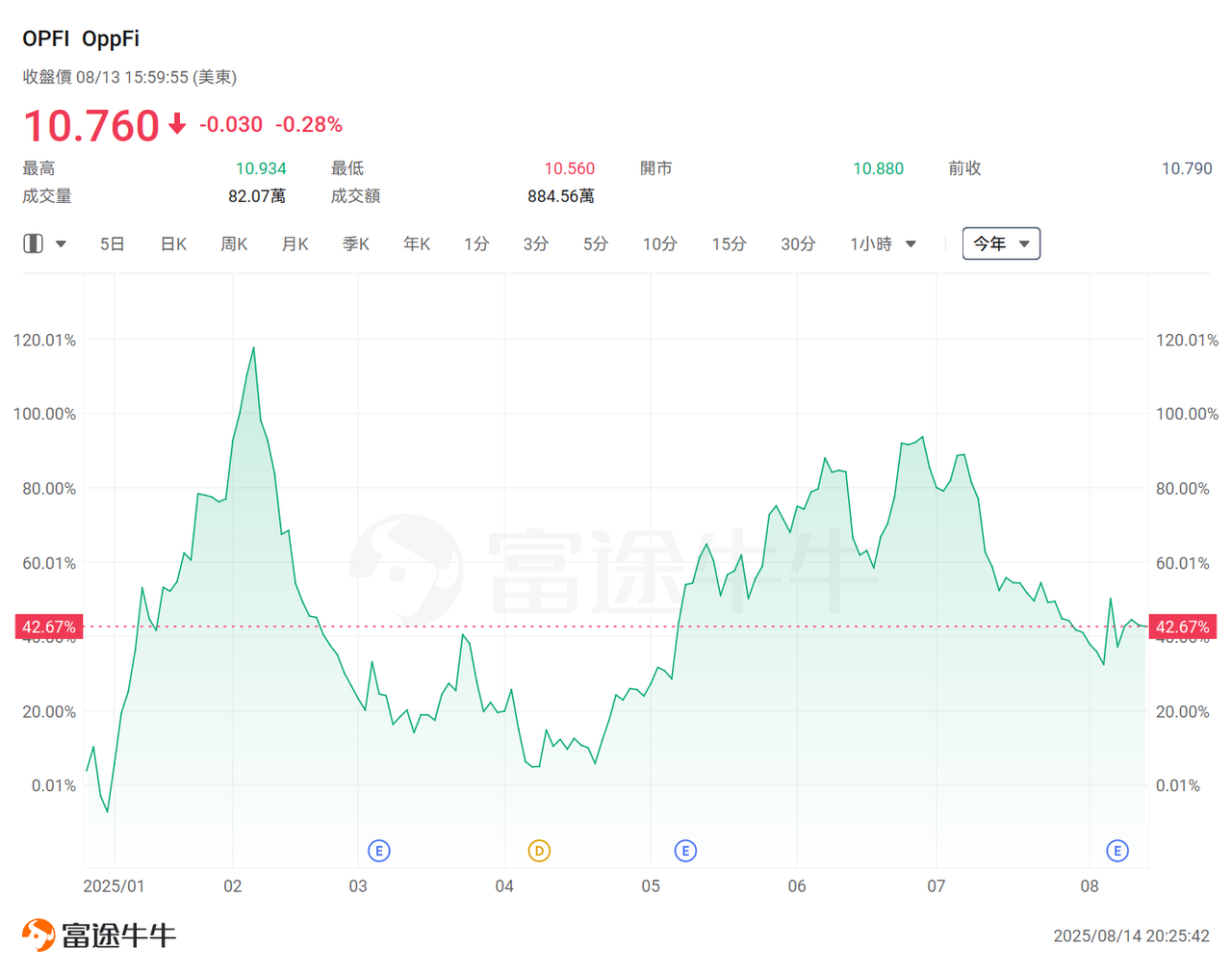The image size is (1232, 973).
Task: Click the yellow D dividend marker near April
Action: point(537,851)
